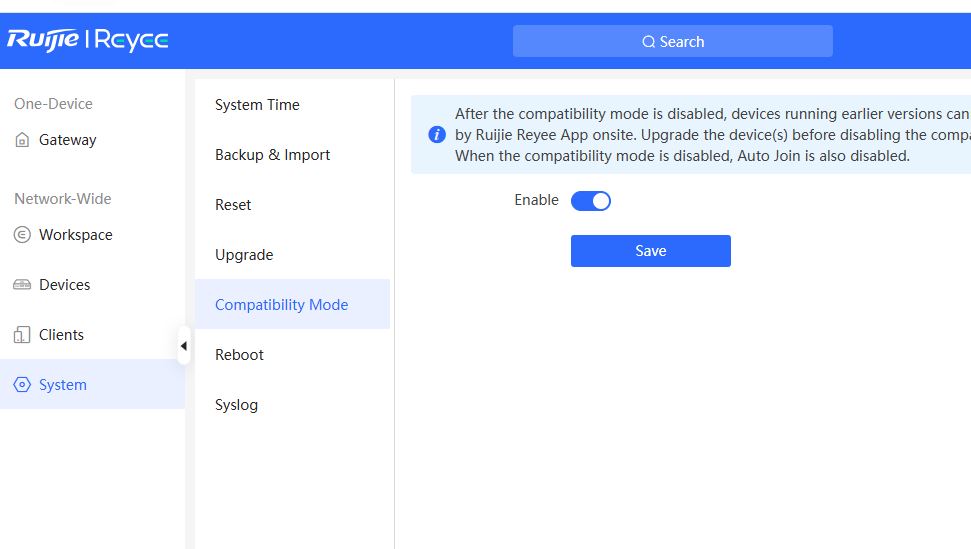Select the Reset menu item

point(233,205)
